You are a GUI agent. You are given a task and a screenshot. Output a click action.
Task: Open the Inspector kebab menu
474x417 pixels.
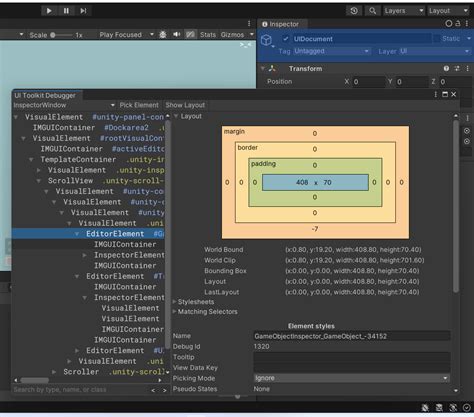pyautogui.click(x=467, y=23)
